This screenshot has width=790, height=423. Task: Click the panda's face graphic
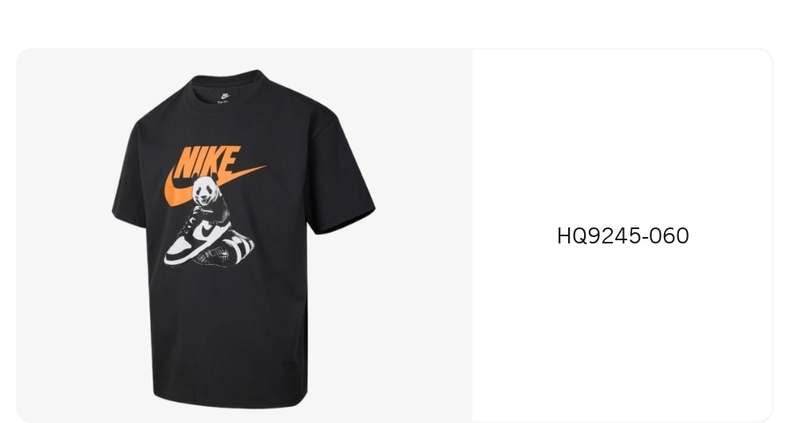tap(205, 190)
